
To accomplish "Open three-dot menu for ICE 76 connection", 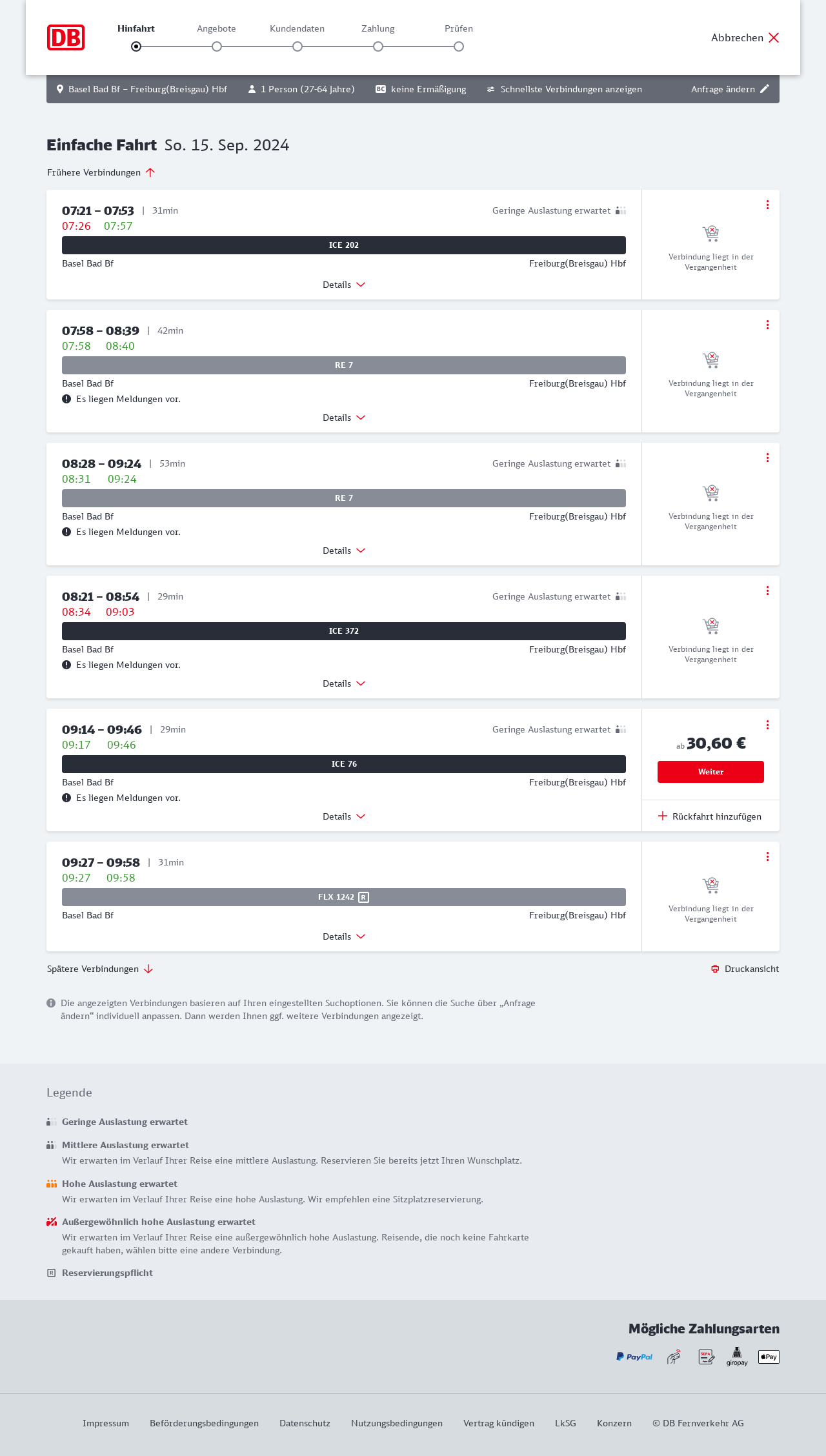I will [x=767, y=725].
